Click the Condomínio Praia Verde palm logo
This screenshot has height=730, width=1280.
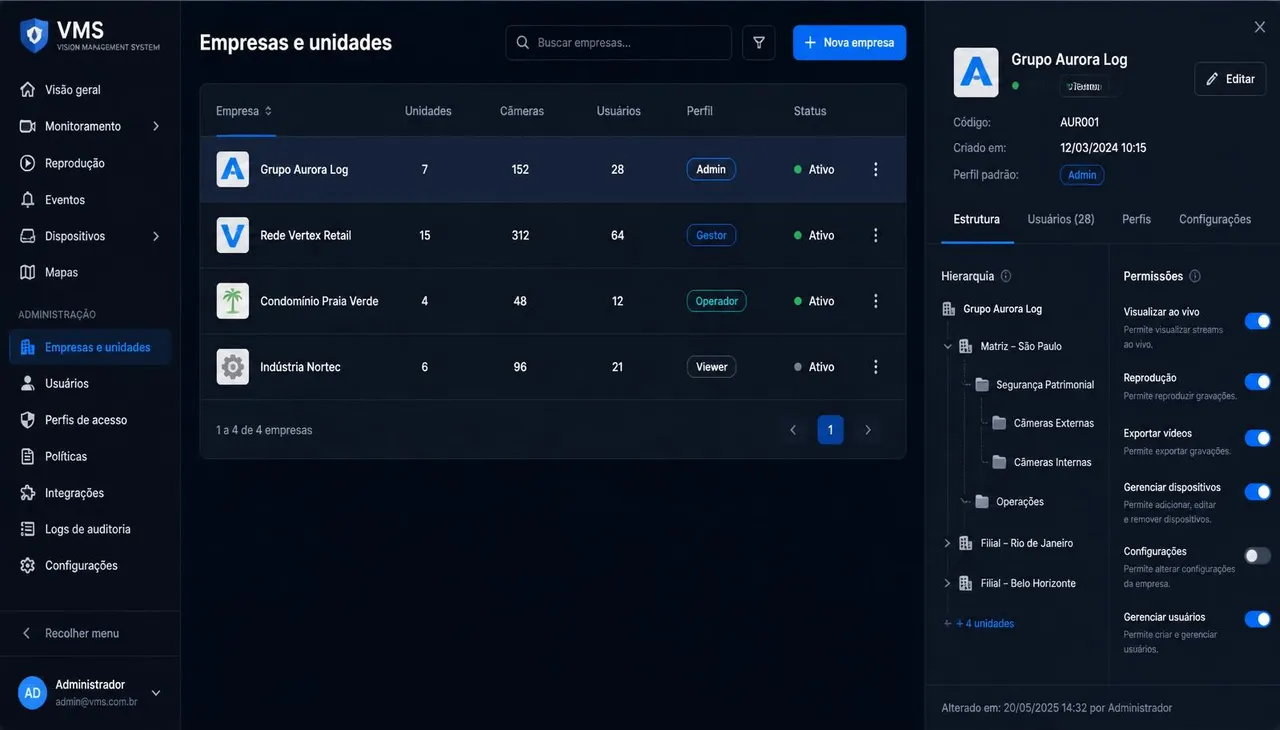tap(233, 301)
